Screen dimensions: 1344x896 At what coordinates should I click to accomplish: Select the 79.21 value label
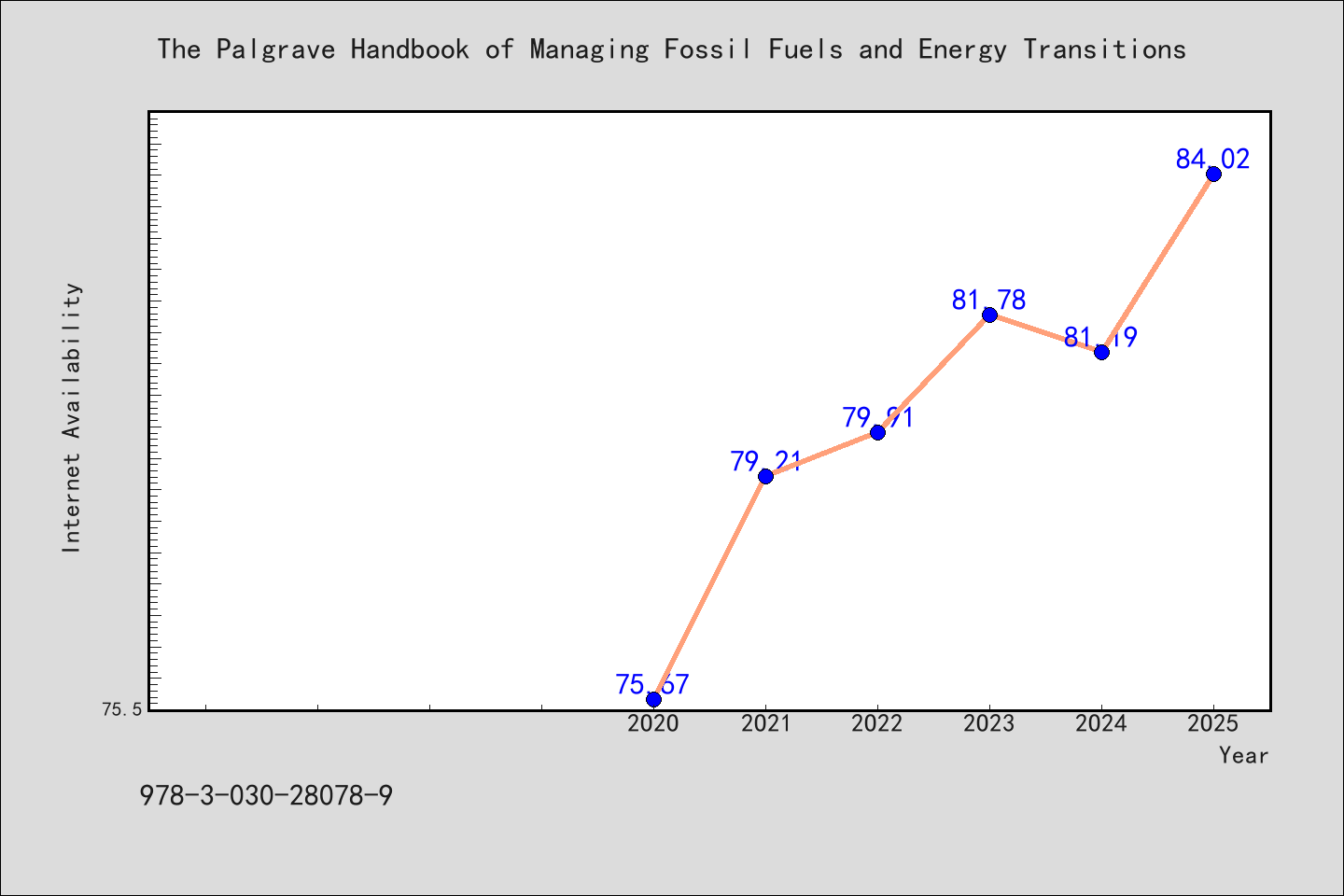pos(765,461)
